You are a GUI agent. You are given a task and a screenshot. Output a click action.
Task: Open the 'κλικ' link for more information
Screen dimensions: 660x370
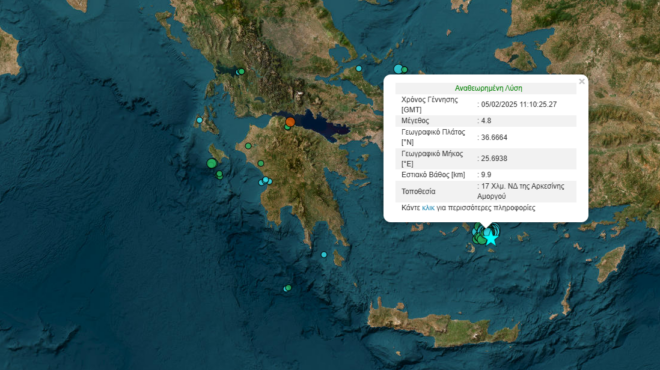(428, 208)
